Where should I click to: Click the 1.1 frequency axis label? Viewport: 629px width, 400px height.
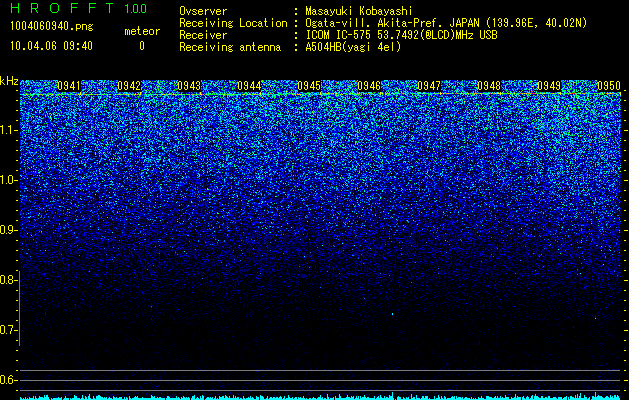(x=8, y=131)
